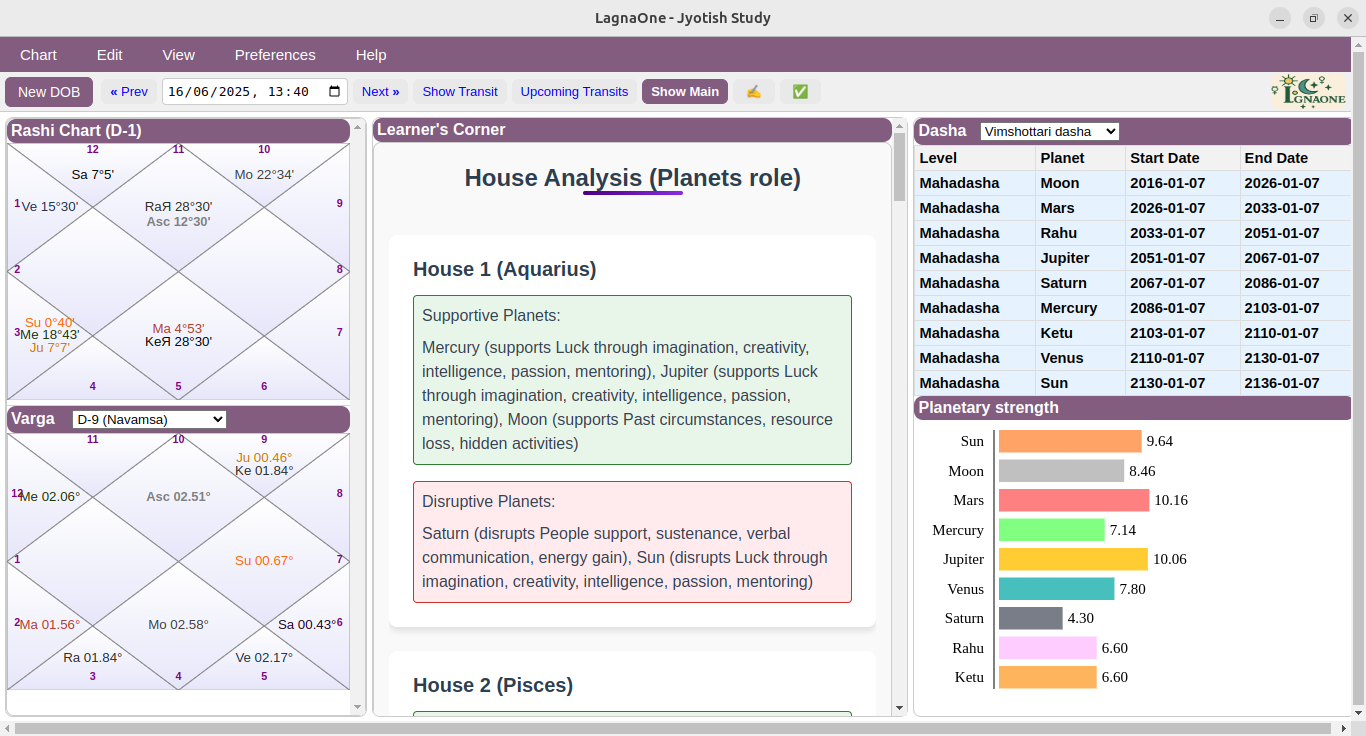The width and height of the screenshot is (1366, 736).
Task: Select the Mars Mahadasha row
Action: tap(1133, 208)
